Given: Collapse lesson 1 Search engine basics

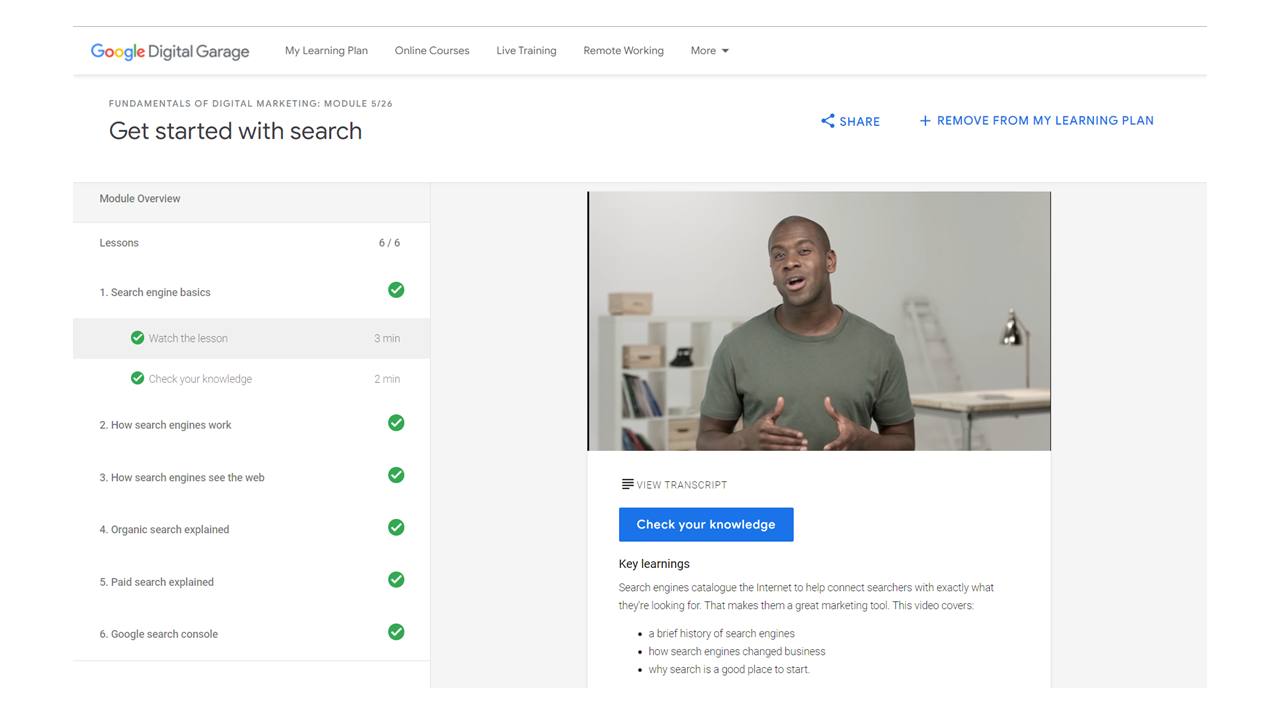Looking at the screenshot, I should point(252,292).
